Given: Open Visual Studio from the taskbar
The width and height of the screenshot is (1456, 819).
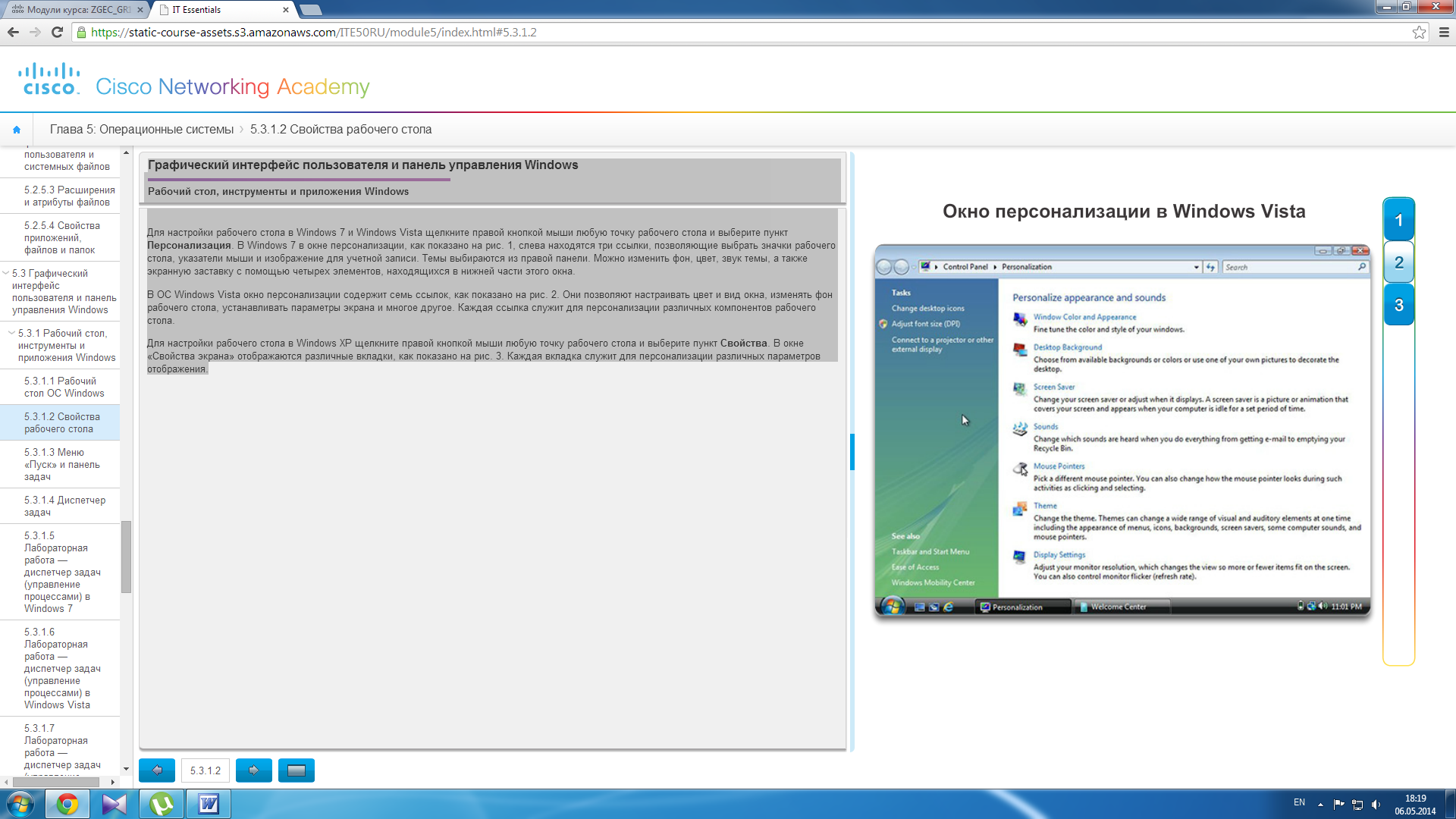Looking at the screenshot, I should (115, 804).
